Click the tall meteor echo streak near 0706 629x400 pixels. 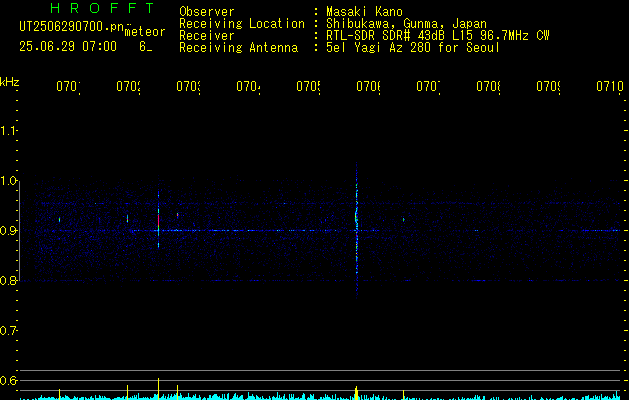[356, 231]
